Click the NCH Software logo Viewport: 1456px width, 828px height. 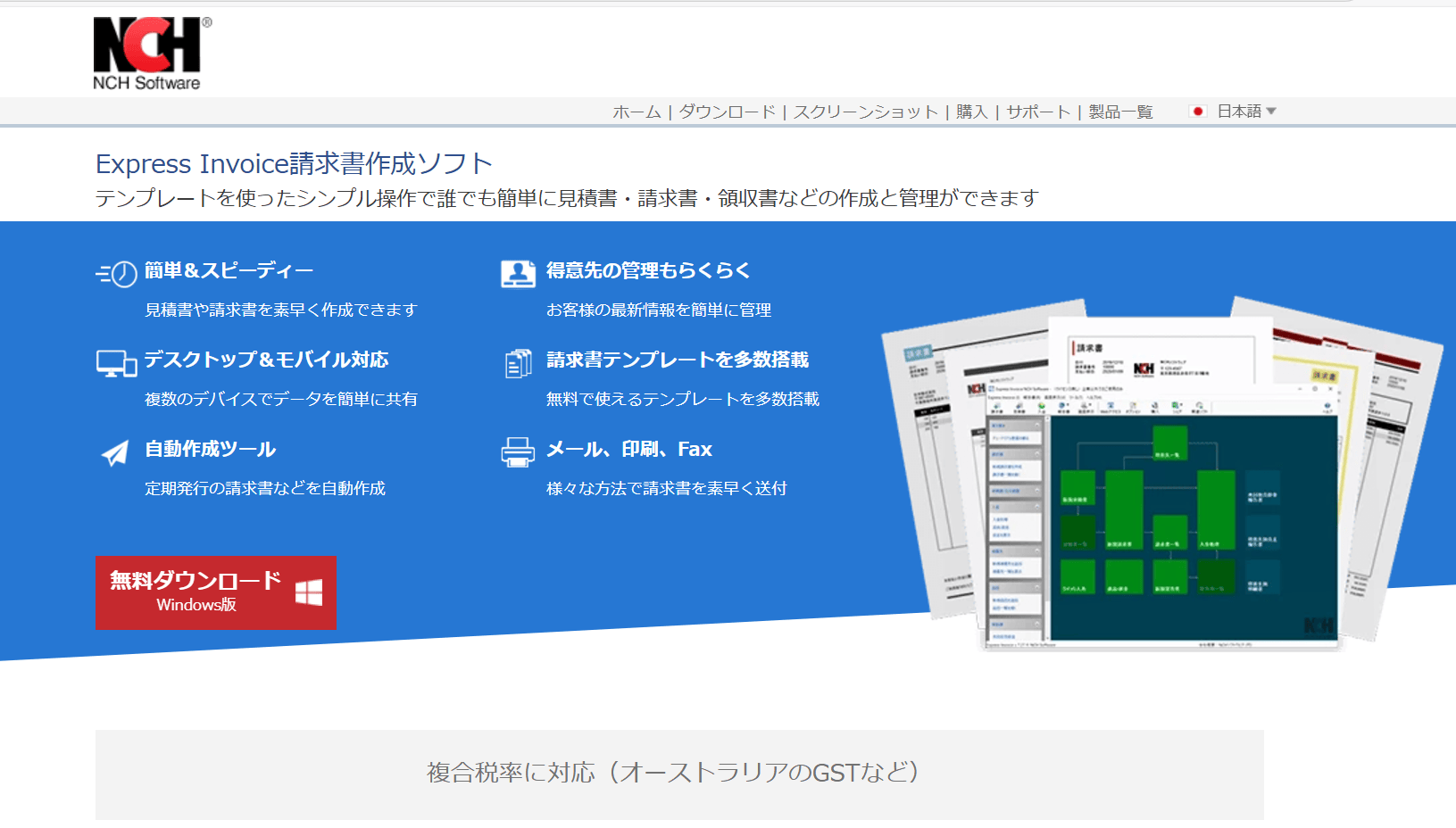click(x=151, y=54)
